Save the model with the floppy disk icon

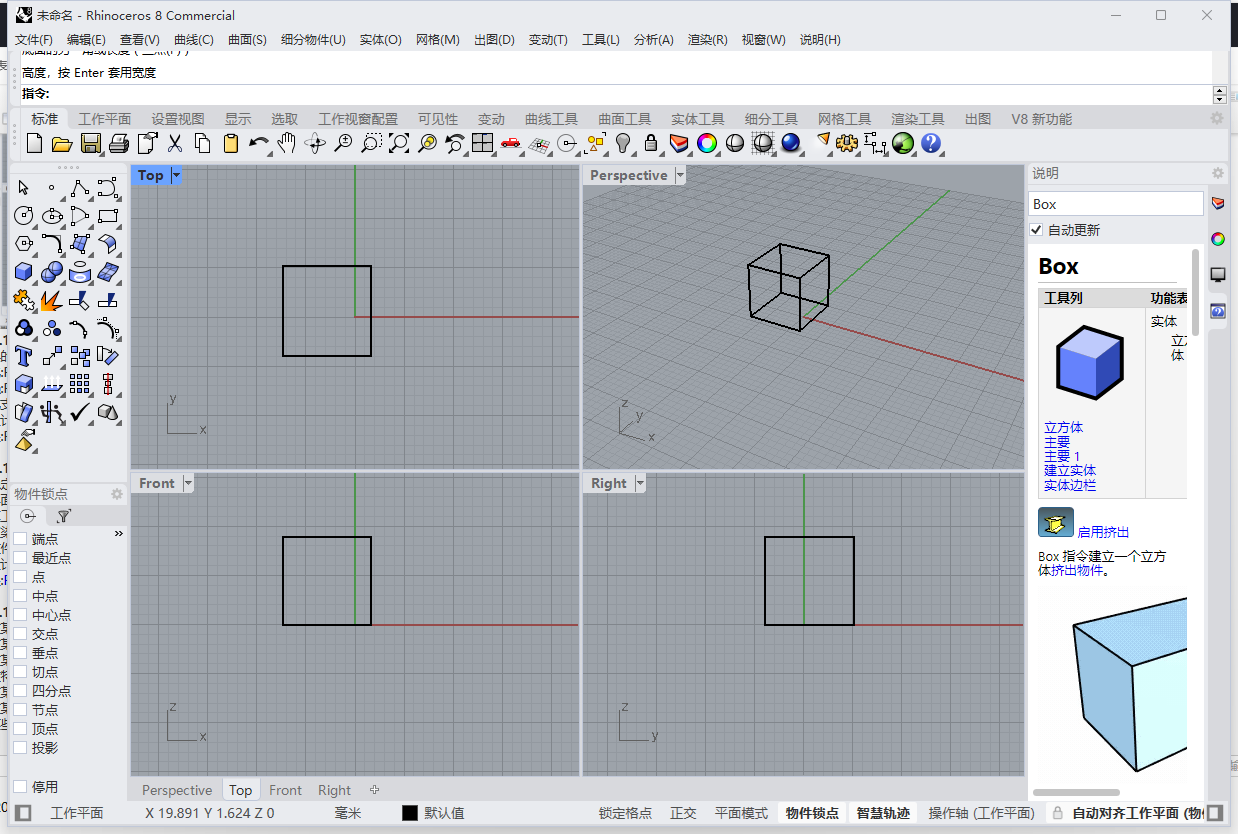point(90,143)
